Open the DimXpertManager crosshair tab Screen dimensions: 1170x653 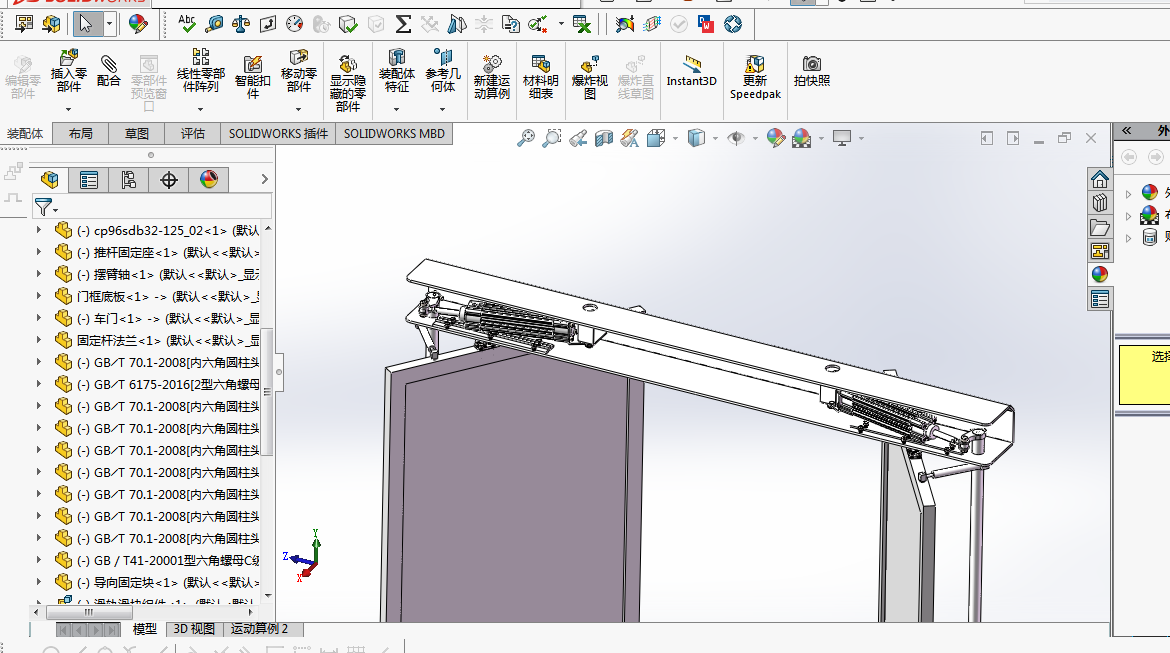click(169, 180)
